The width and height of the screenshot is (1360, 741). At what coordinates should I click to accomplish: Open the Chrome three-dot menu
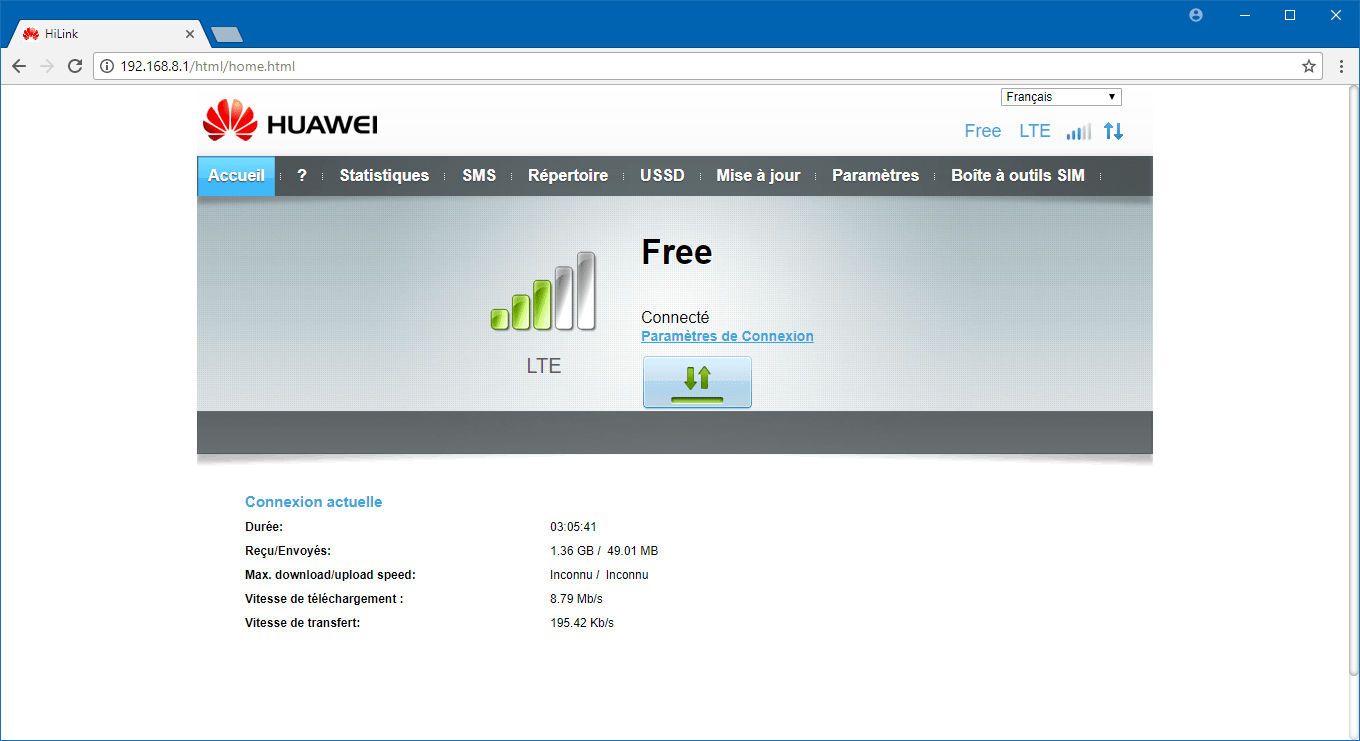[x=1342, y=66]
